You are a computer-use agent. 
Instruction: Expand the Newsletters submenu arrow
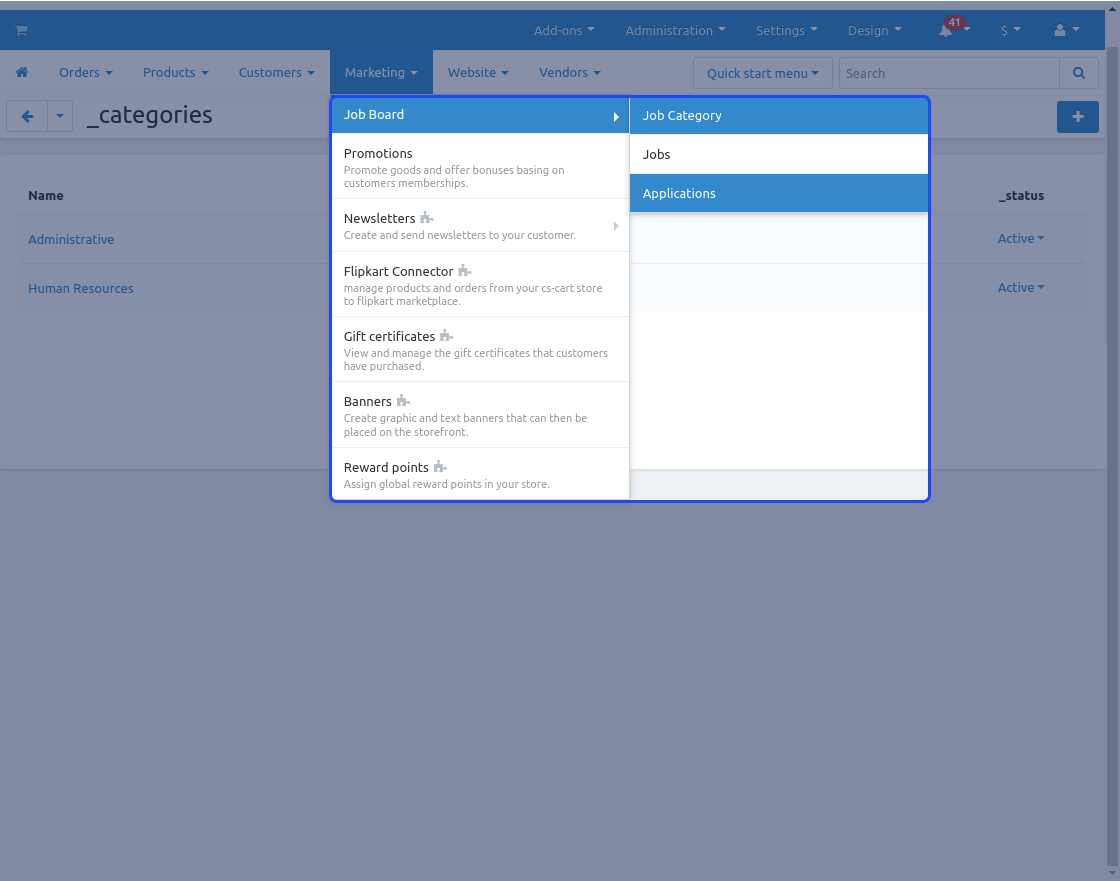pyautogui.click(x=616, y=226)
